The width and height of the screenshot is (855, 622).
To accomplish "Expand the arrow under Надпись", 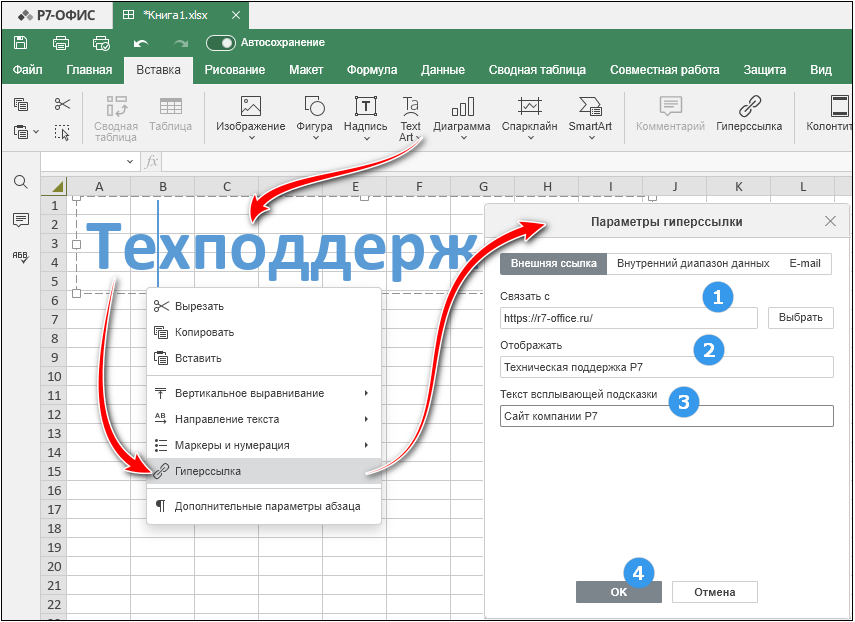I will coord(366,138).
